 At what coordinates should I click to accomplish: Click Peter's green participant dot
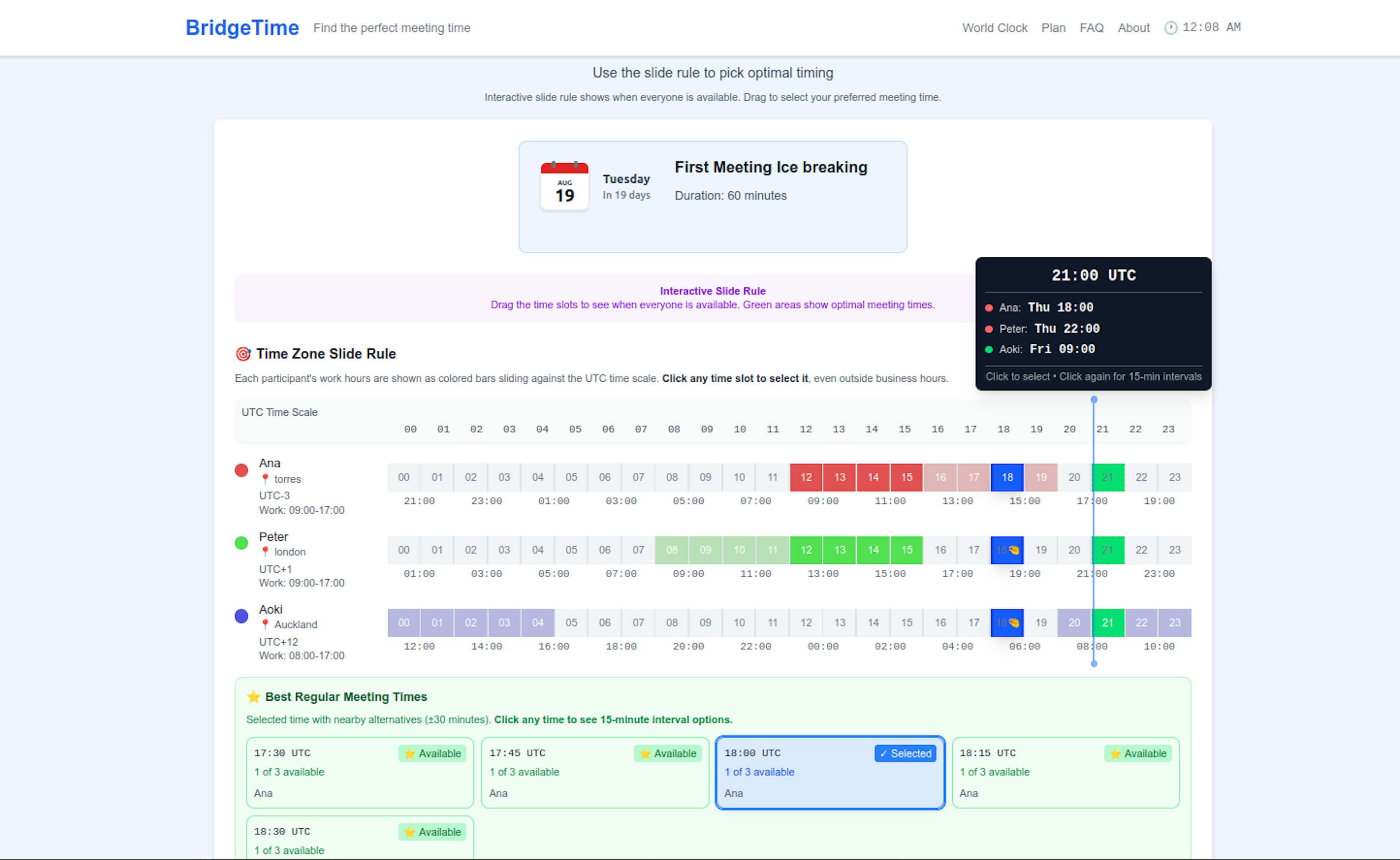coord(241,543)
